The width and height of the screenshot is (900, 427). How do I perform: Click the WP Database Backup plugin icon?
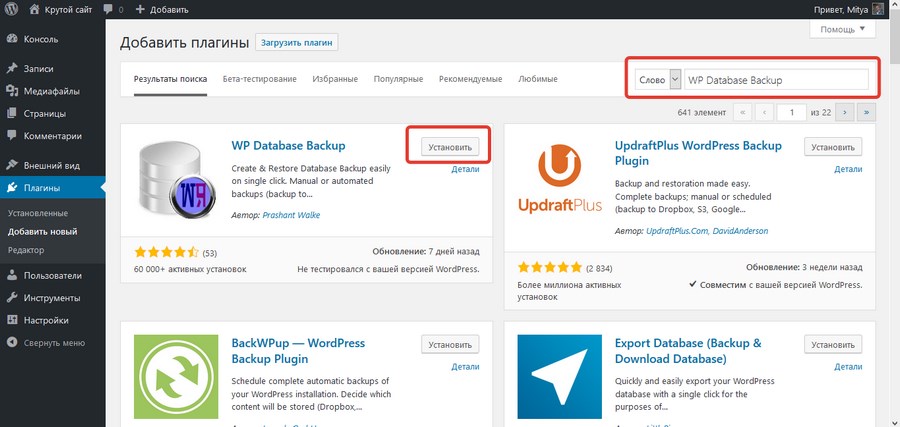point(176,178)
